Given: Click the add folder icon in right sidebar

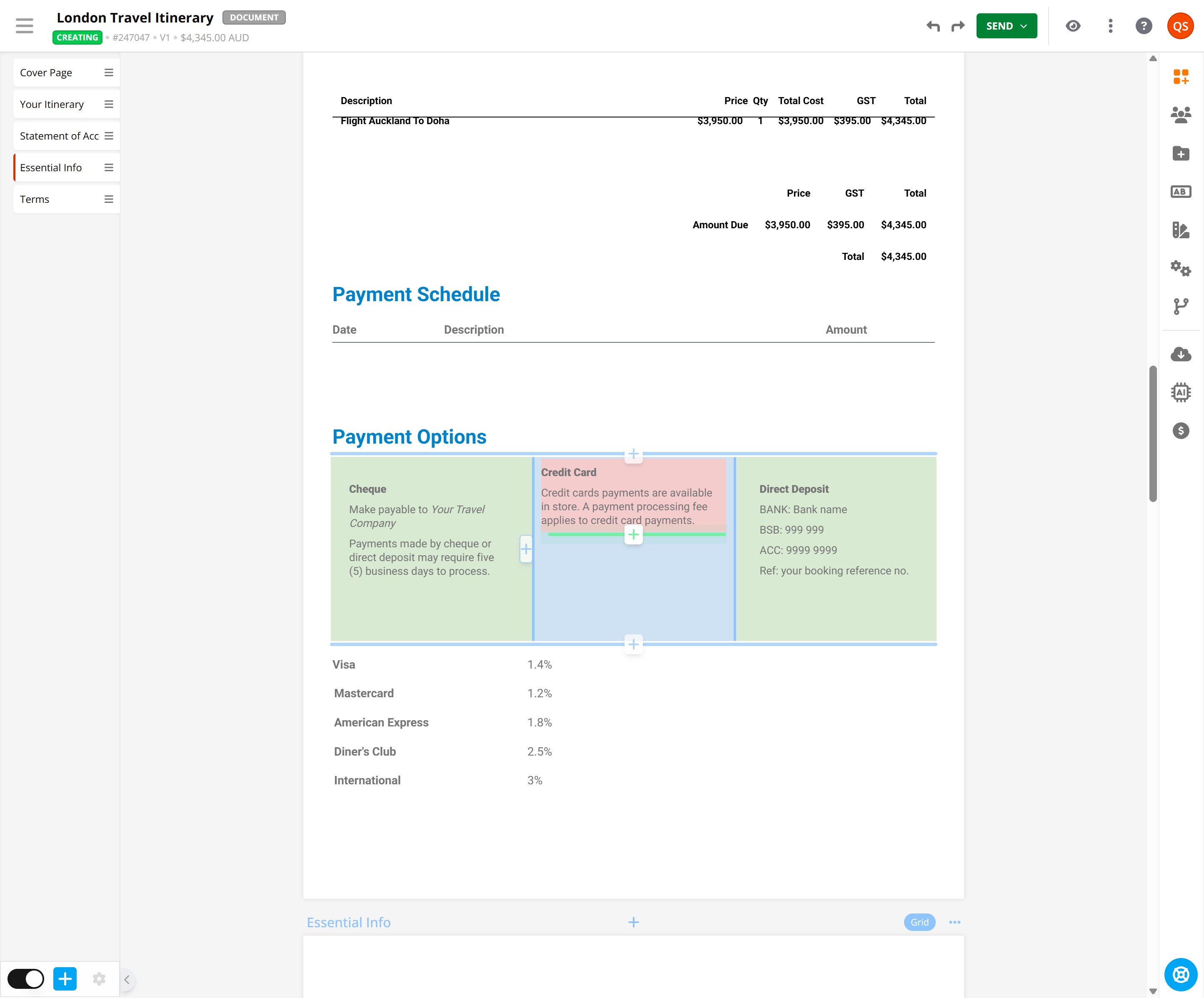Looking at the screenshot, I should tap(1181, 153).
